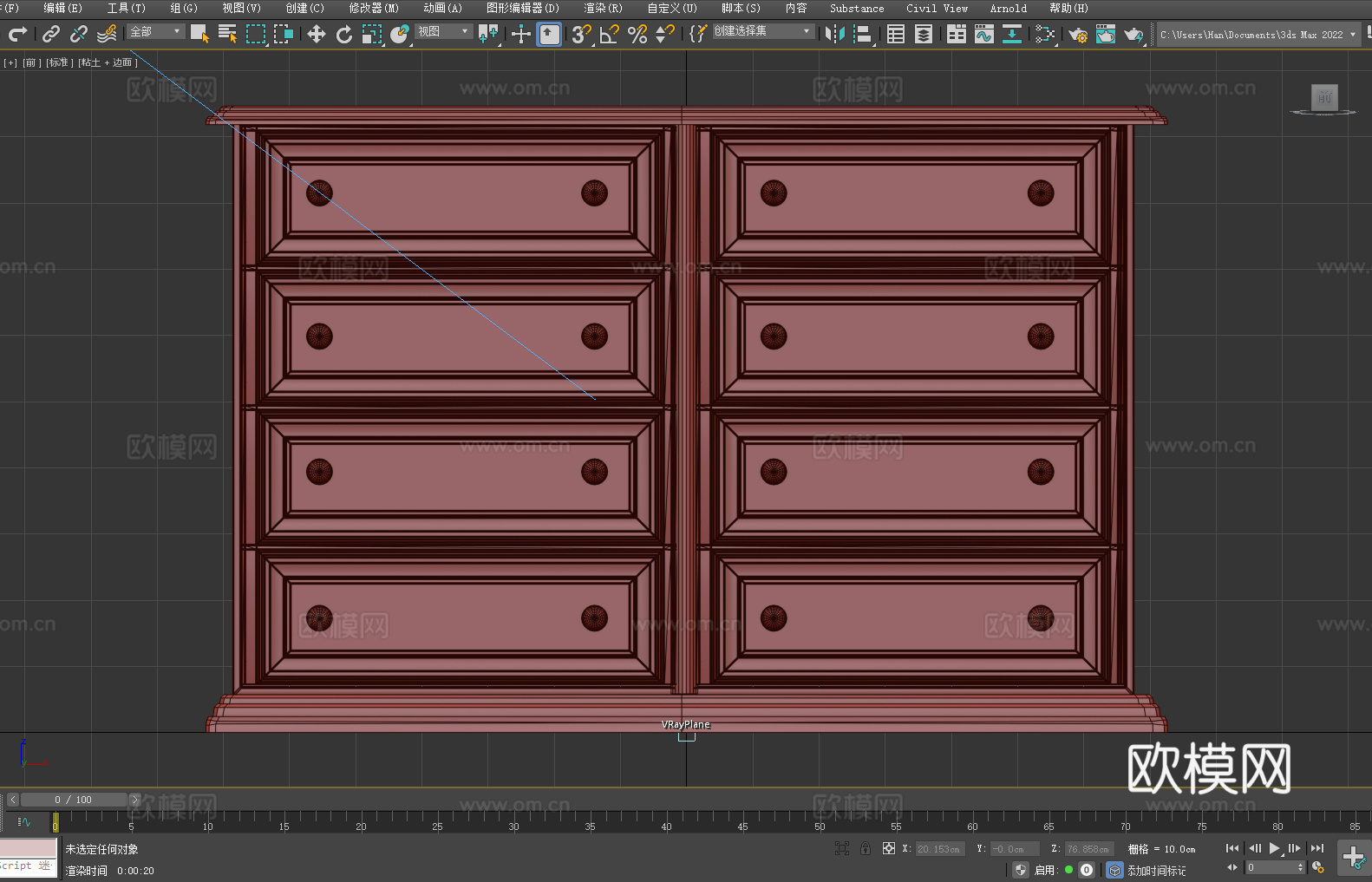Viewport: 1372px width, 882px height.
Task: Open reference coordinate dropdown 视图
Action: click(x=443, y=31)
